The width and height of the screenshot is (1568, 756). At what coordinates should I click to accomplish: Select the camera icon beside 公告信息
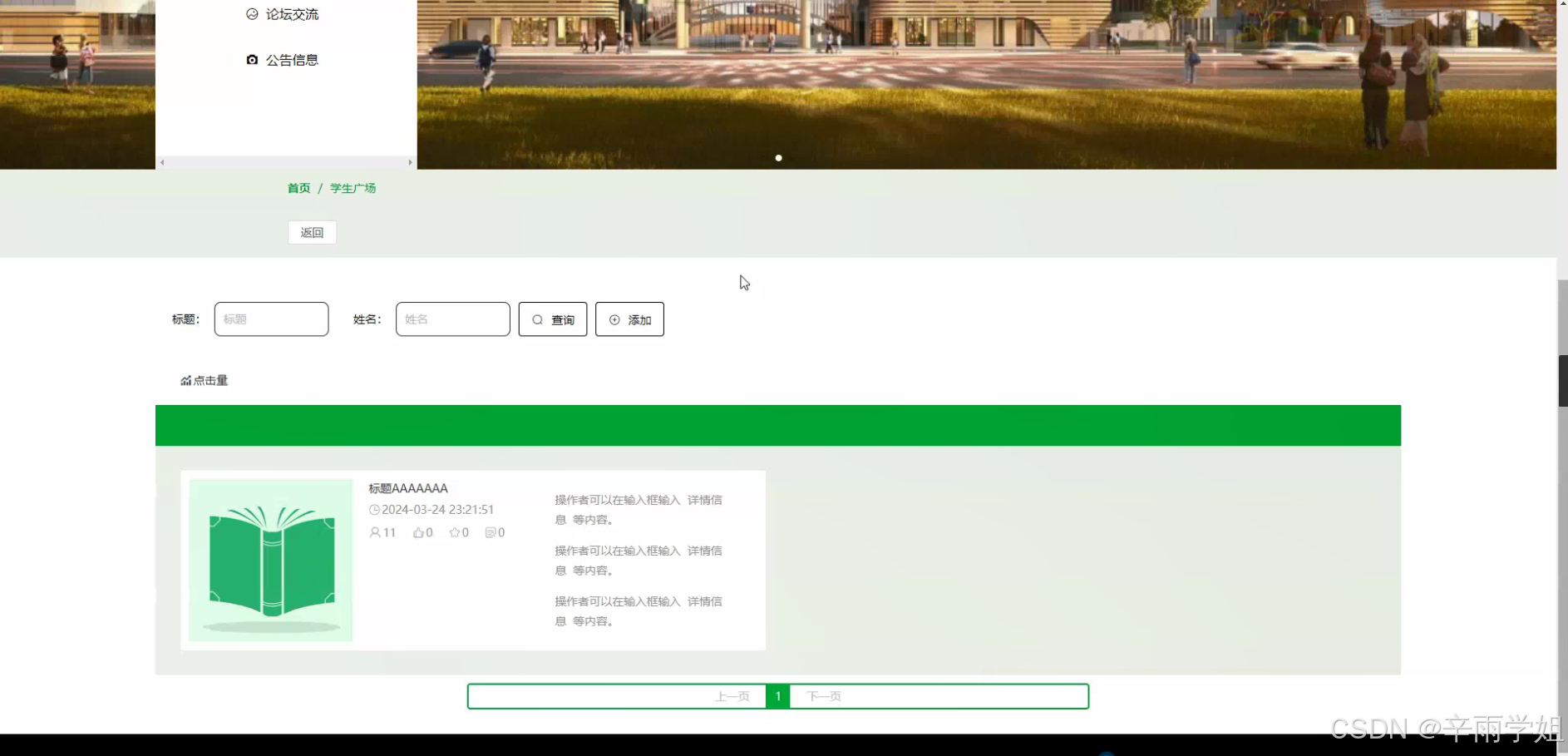[253, 59]
